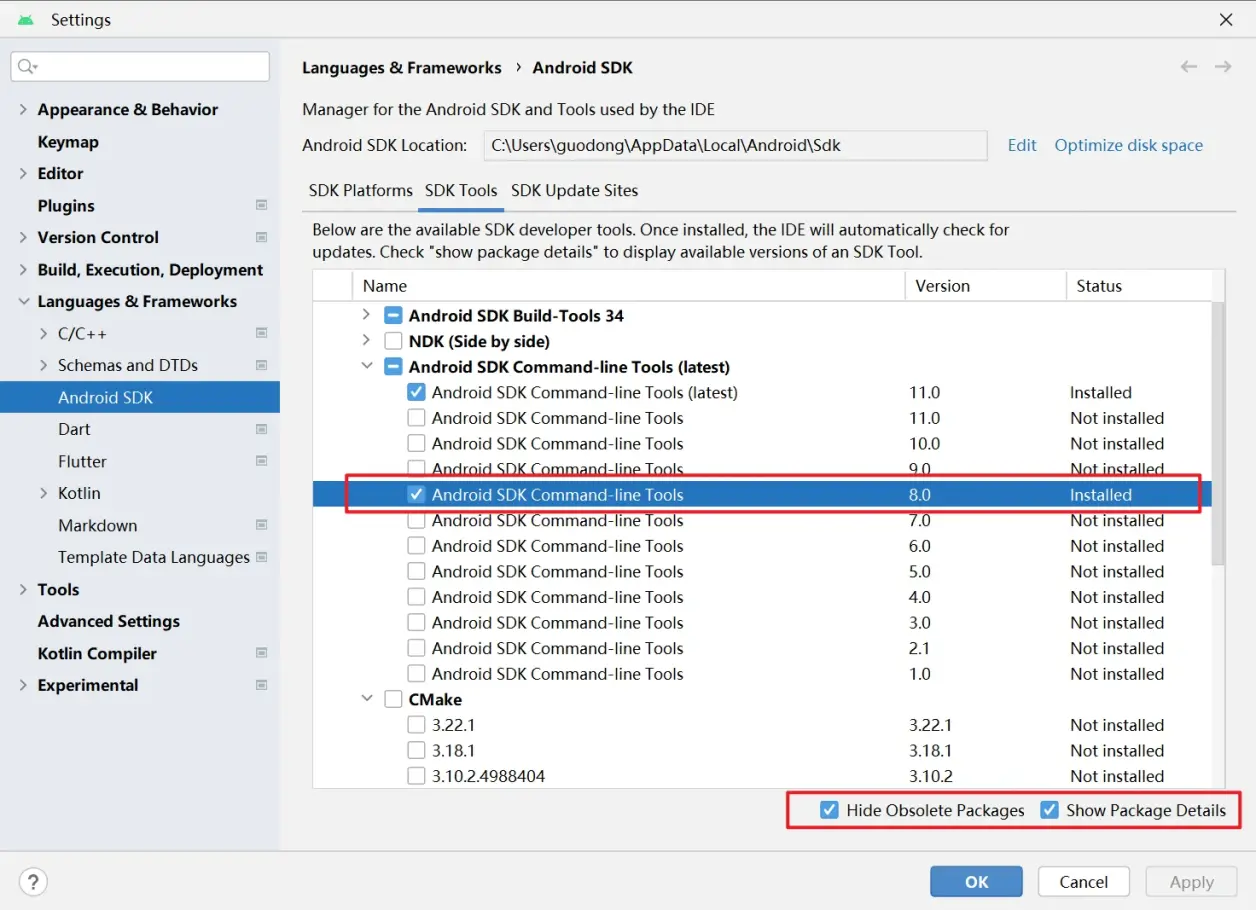Screen dimensions: 1256x910
Task: Collapse the CMake group
Action: click(x=367, y=699)
